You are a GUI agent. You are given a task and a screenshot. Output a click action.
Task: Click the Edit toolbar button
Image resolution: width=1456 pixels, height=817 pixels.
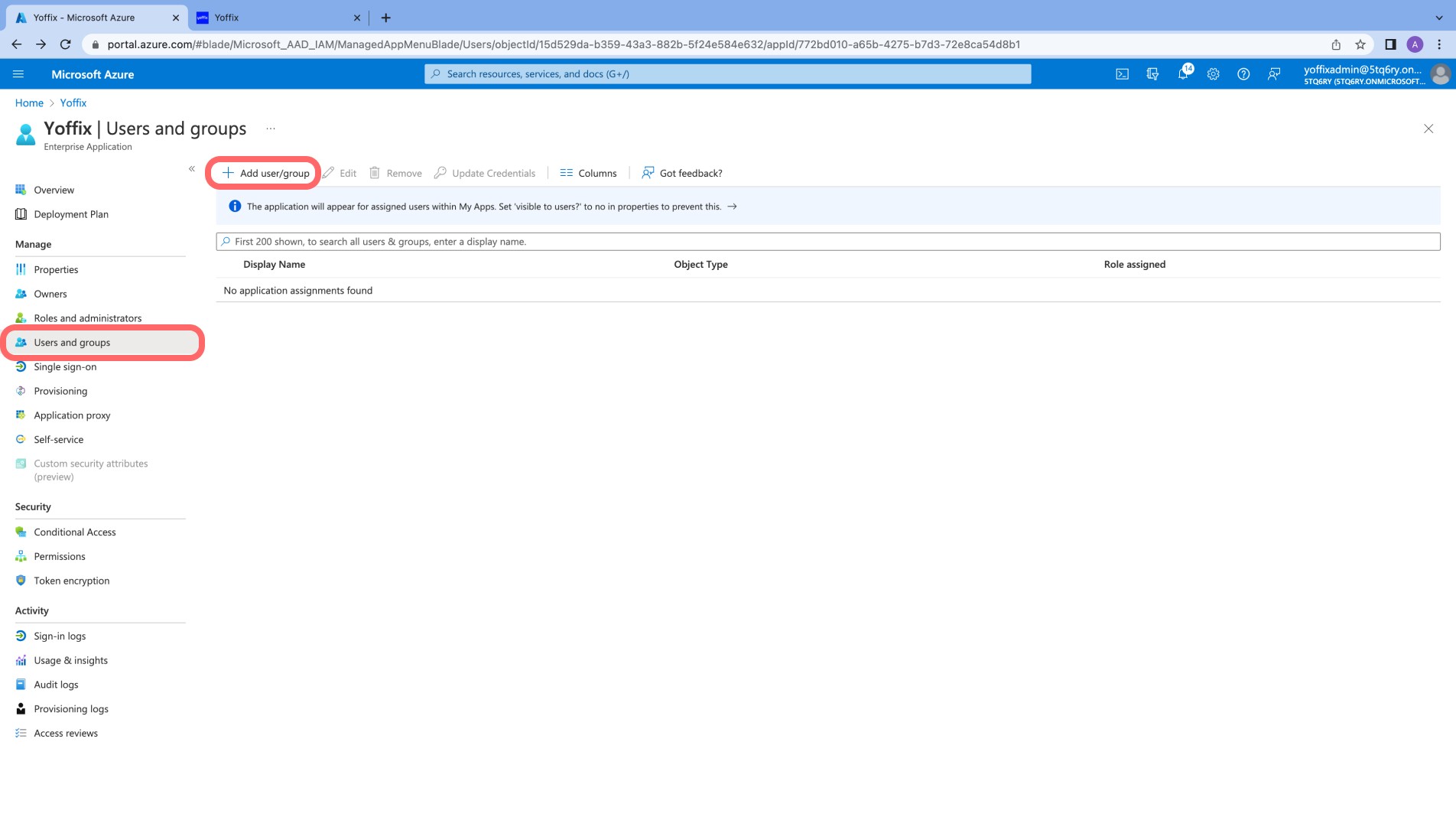[x=340, y=173]
